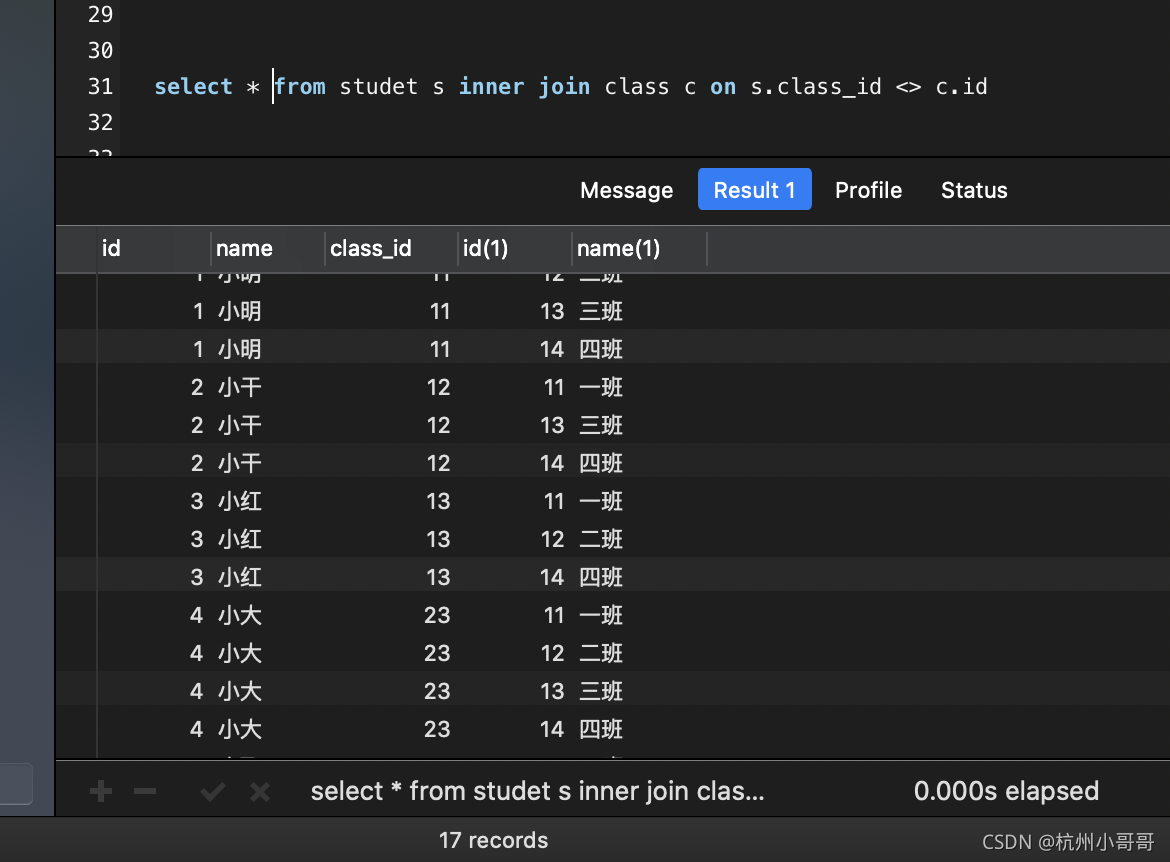Click line 31 in the SQL editor
Viewport: 1170px width, 862px height.
(571, 87)
